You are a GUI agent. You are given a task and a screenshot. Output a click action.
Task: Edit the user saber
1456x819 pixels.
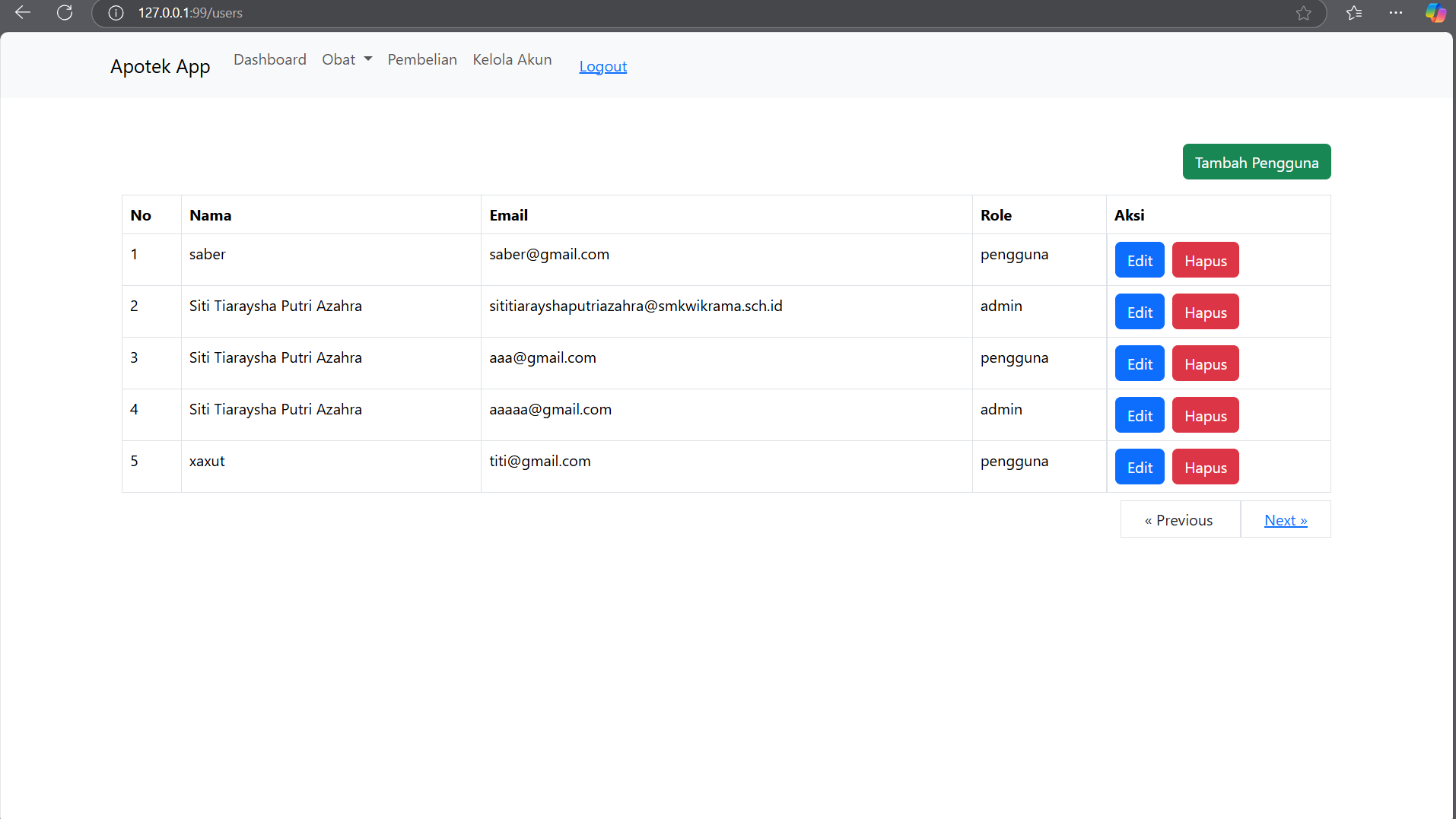1140,260
